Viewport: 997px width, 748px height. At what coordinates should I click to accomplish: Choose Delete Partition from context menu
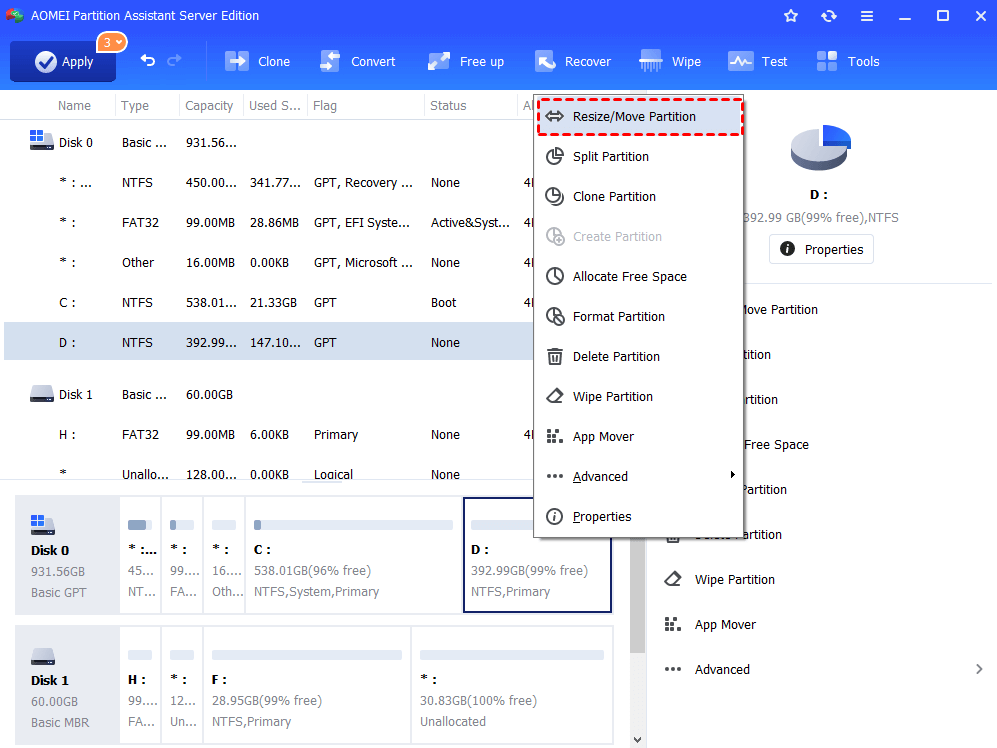point(638,357)
